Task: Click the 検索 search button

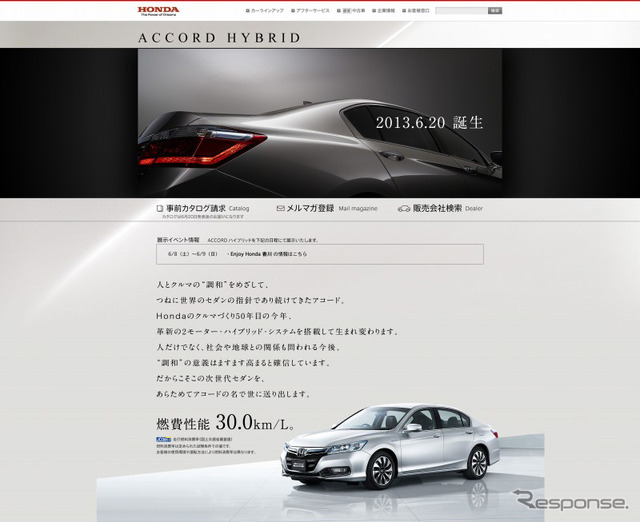Action: [x=495, y=11]
